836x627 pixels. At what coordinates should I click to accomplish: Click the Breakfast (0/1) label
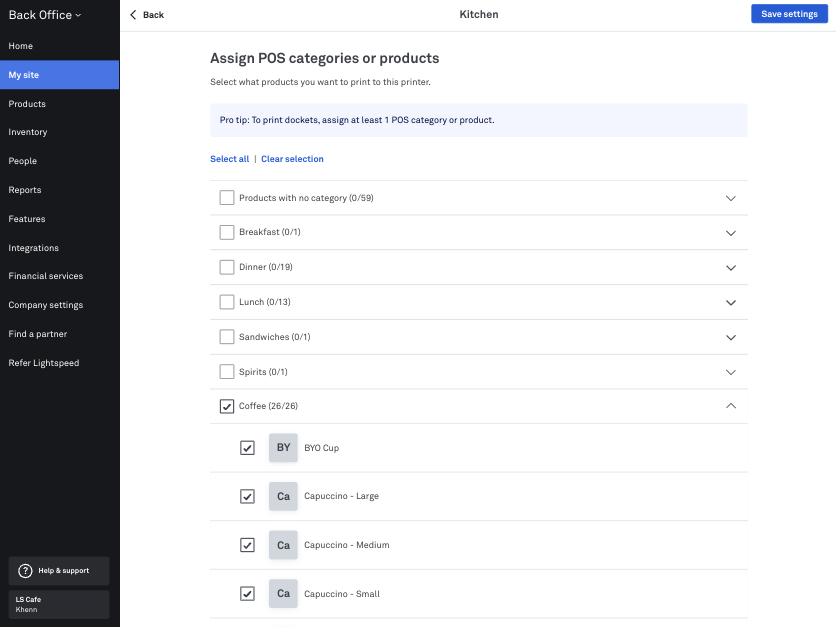[x=270, y=232]
